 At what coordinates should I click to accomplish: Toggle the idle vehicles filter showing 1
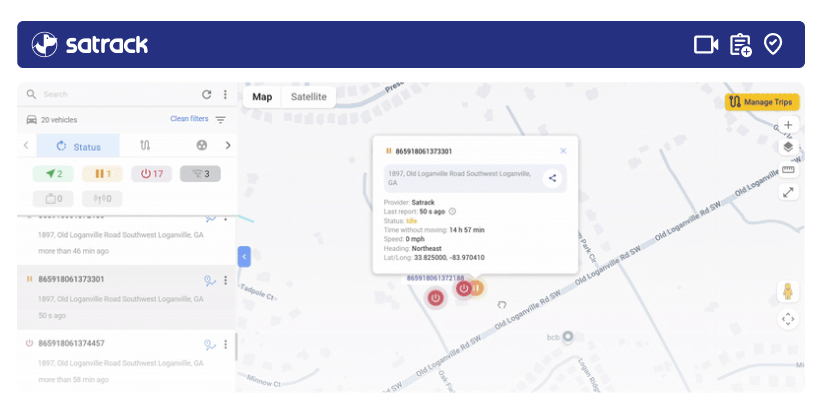point(102,174)
